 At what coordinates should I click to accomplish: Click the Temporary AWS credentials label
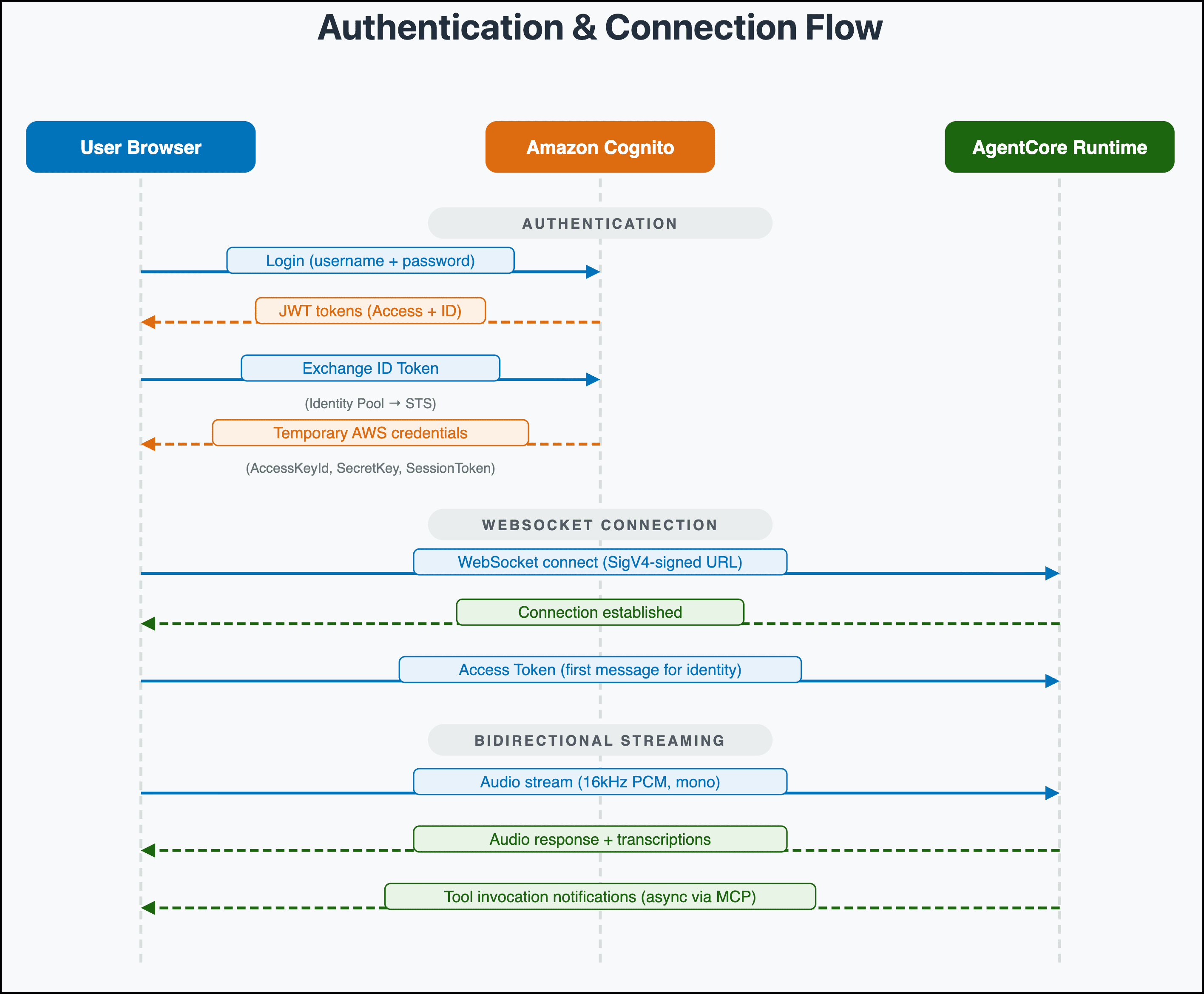(x=370, y=433)
